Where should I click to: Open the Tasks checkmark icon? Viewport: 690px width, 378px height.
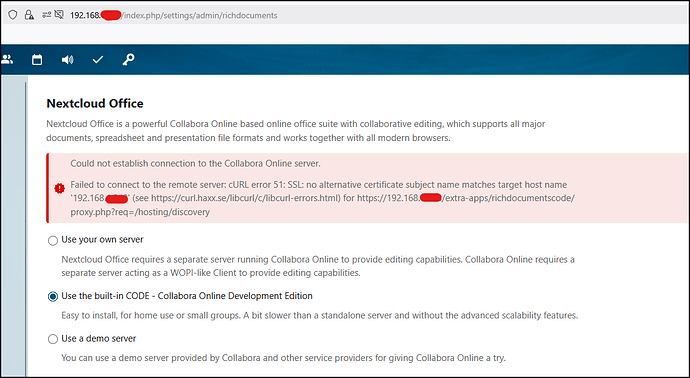coord(98,59)
